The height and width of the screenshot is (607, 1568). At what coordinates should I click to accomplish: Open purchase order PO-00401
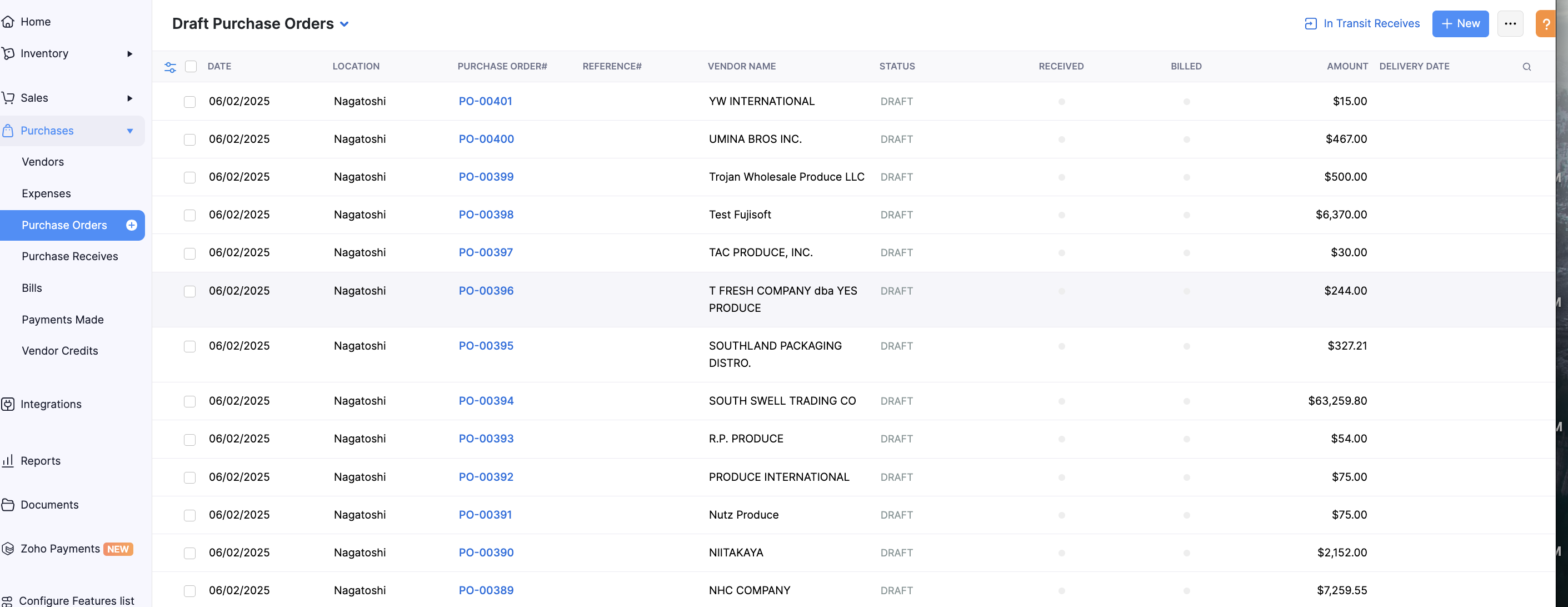tap(485, 101)
